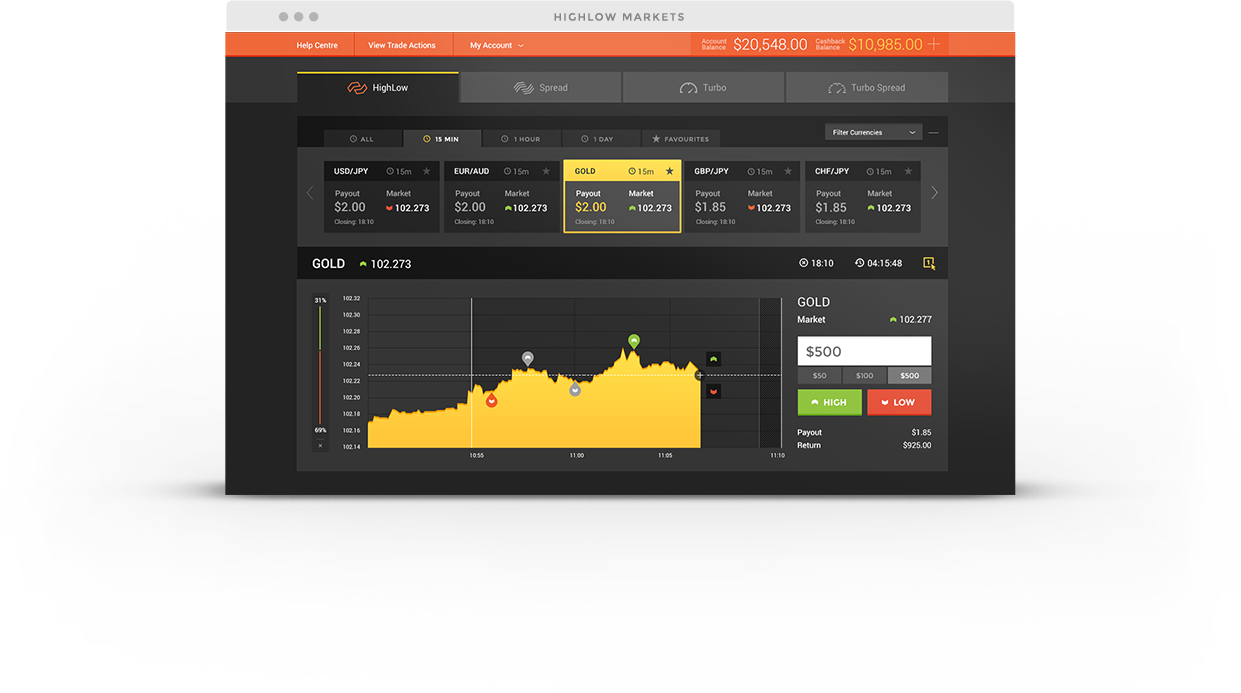Favourite the GBP/JPY asset star
1241x693 pixels.
(x=789, y=171)
